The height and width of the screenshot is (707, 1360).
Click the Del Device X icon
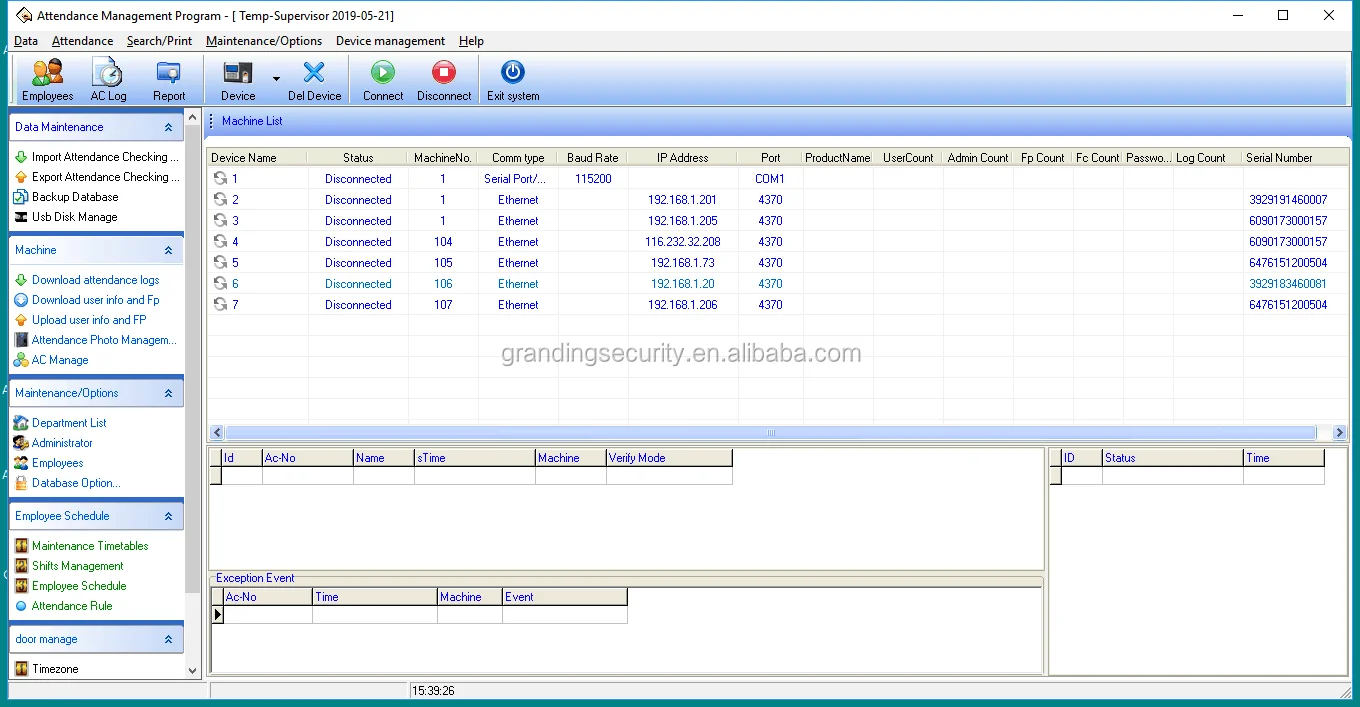(314, 73)
